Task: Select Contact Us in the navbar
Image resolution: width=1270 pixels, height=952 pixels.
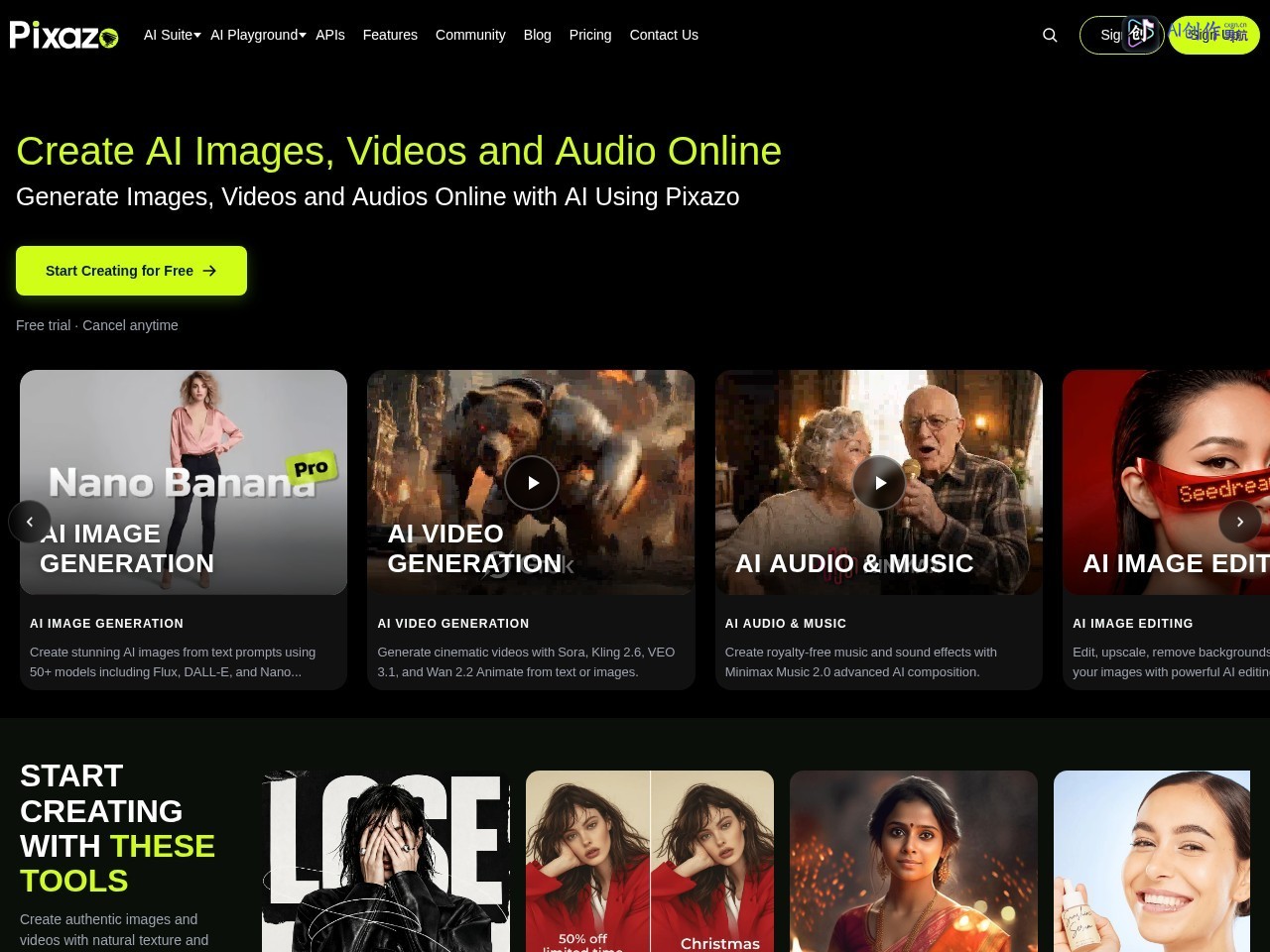Action: 664,35
